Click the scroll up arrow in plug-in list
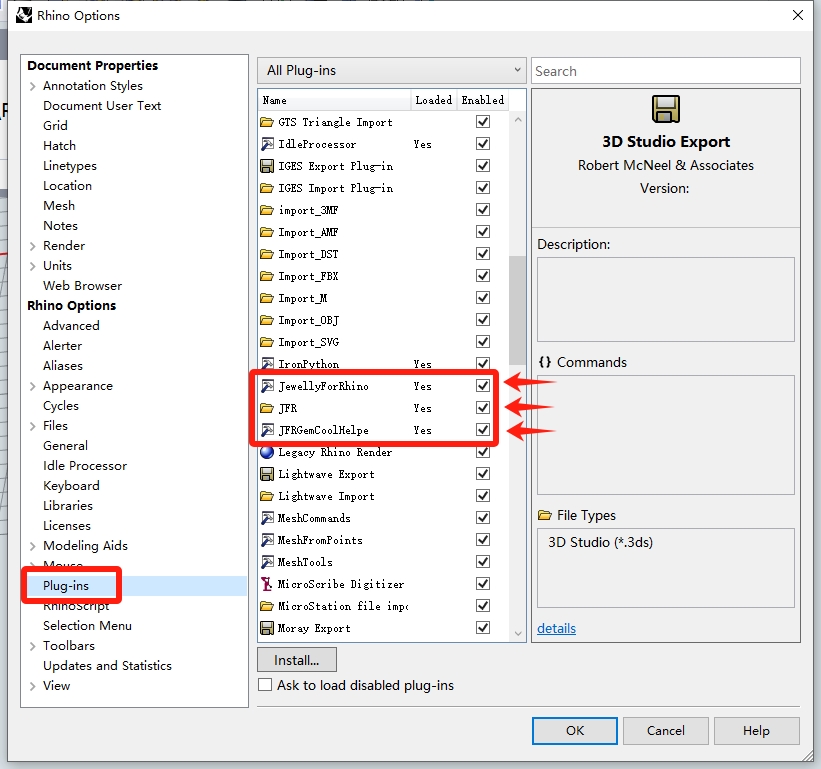This screenshot has height=769, width=821. coord(518,120)
